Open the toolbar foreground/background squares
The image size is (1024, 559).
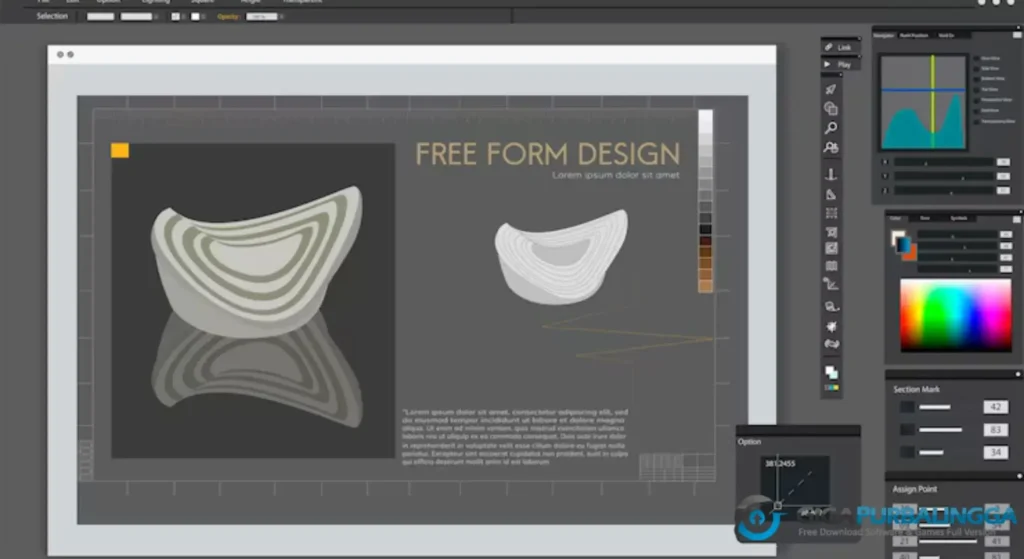click(x=831, y=372)
